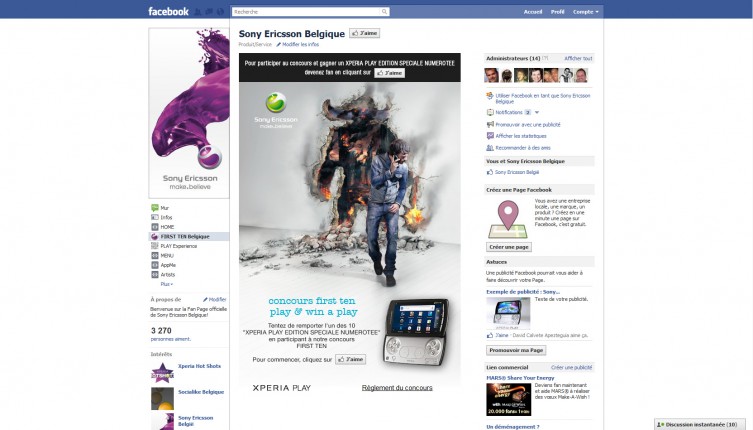Click J'aime link under ad example

click(x=502, y=335)
